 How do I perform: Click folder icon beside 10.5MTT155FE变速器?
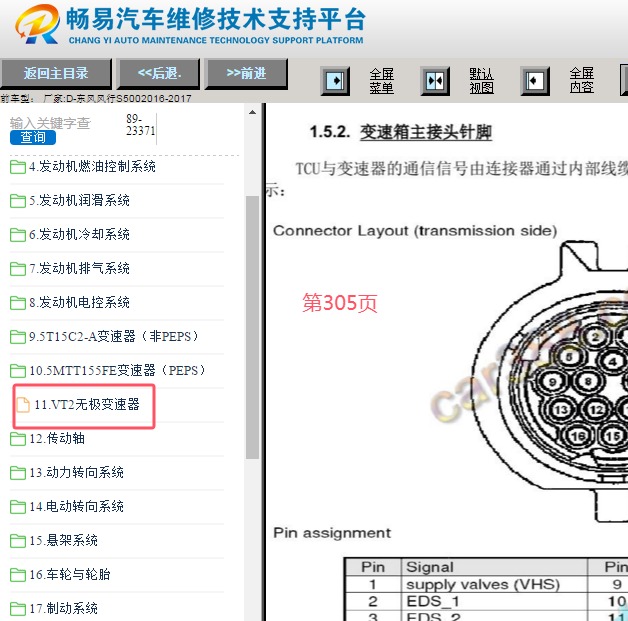[18, 371]
